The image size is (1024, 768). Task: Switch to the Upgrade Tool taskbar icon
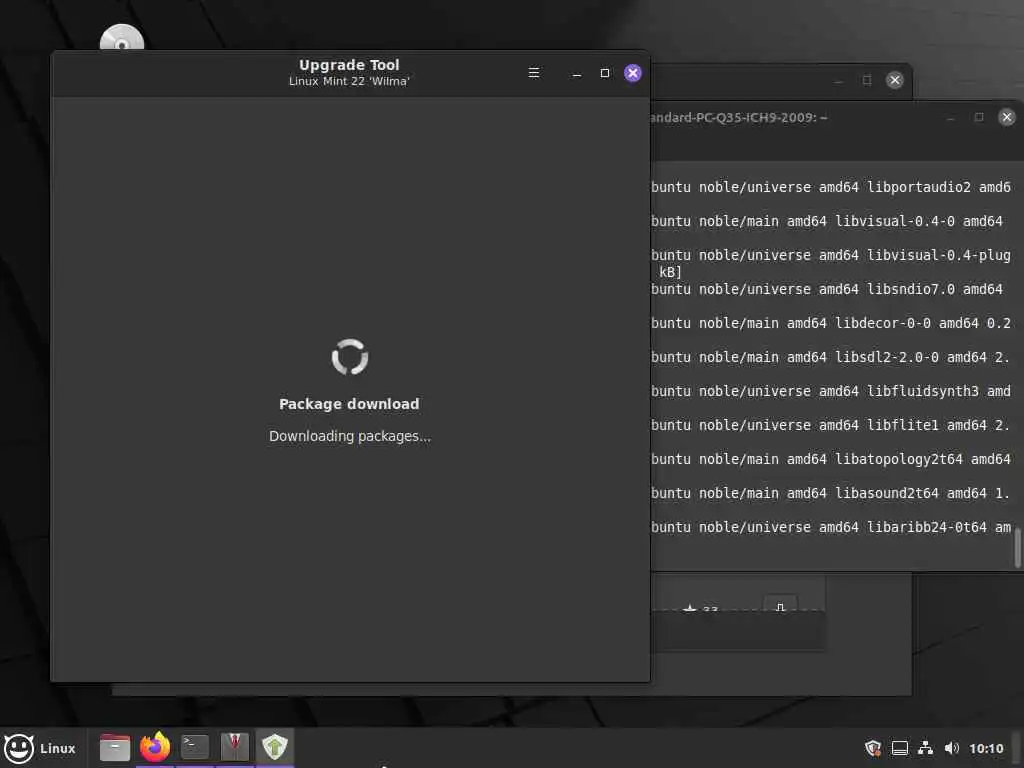[x=275, y=747]
